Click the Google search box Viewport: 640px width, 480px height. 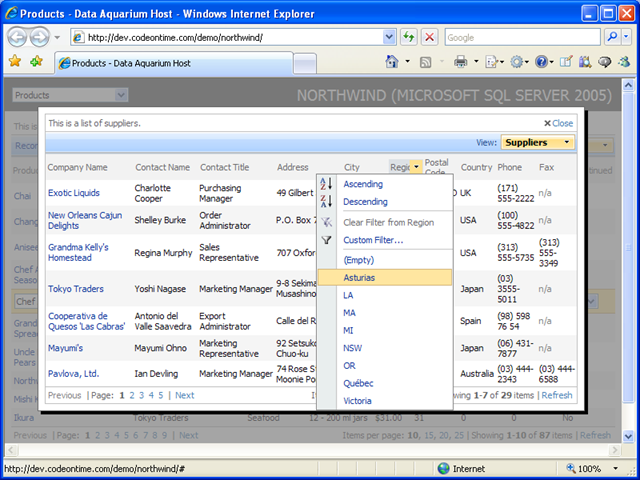pos(522,38)
